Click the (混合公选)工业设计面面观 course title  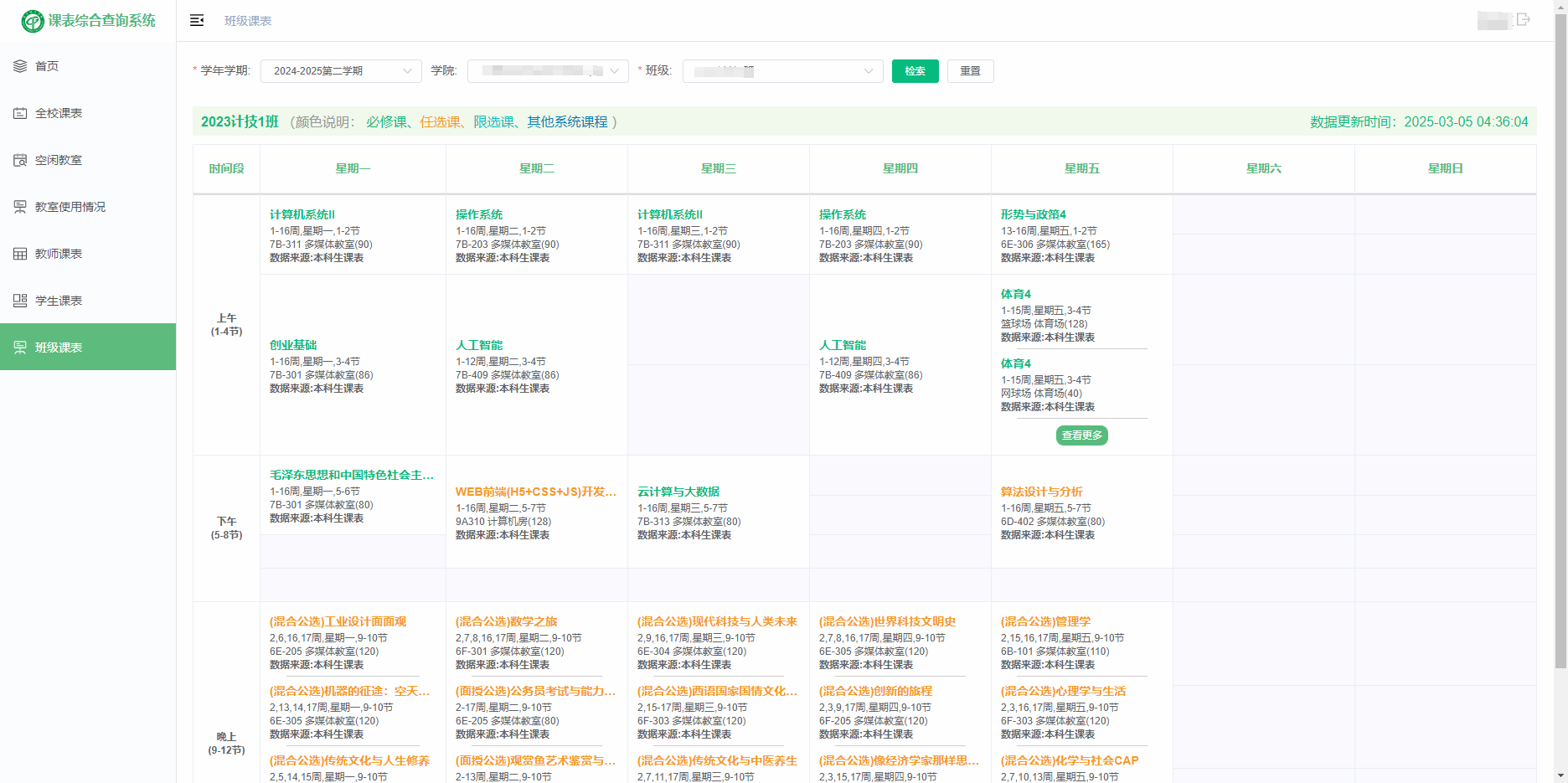click(x=338, y=621)
